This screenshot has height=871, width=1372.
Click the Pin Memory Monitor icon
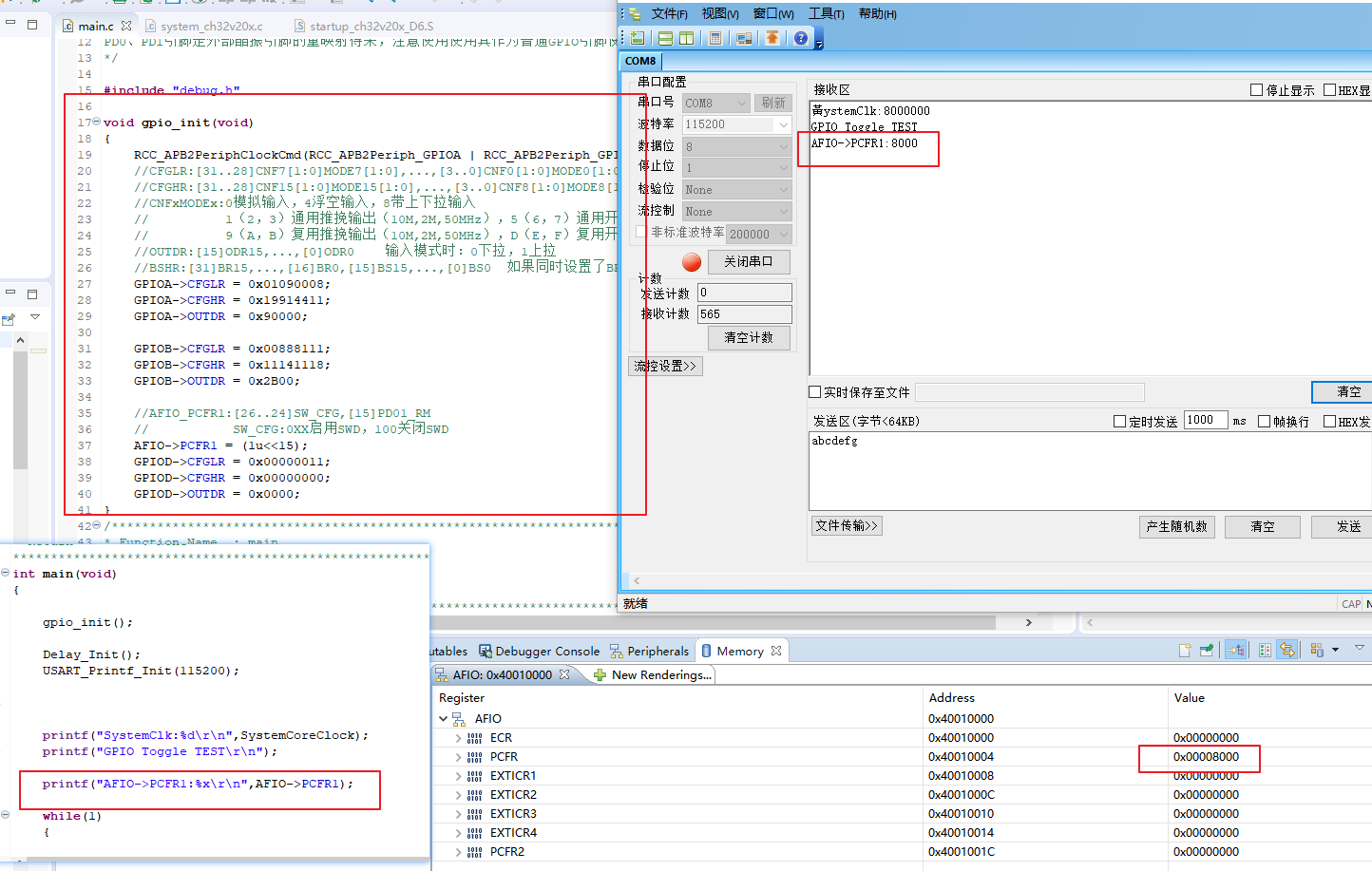pos(1207,651)
